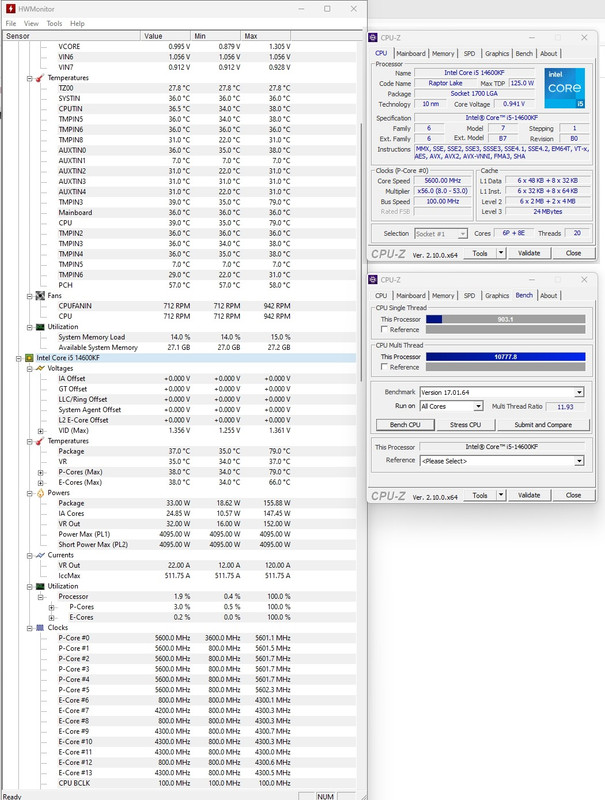Click the thermometer icon beside mainboard Temperatures
Screen dimensions: 605x800
click(x=40, y=78)
